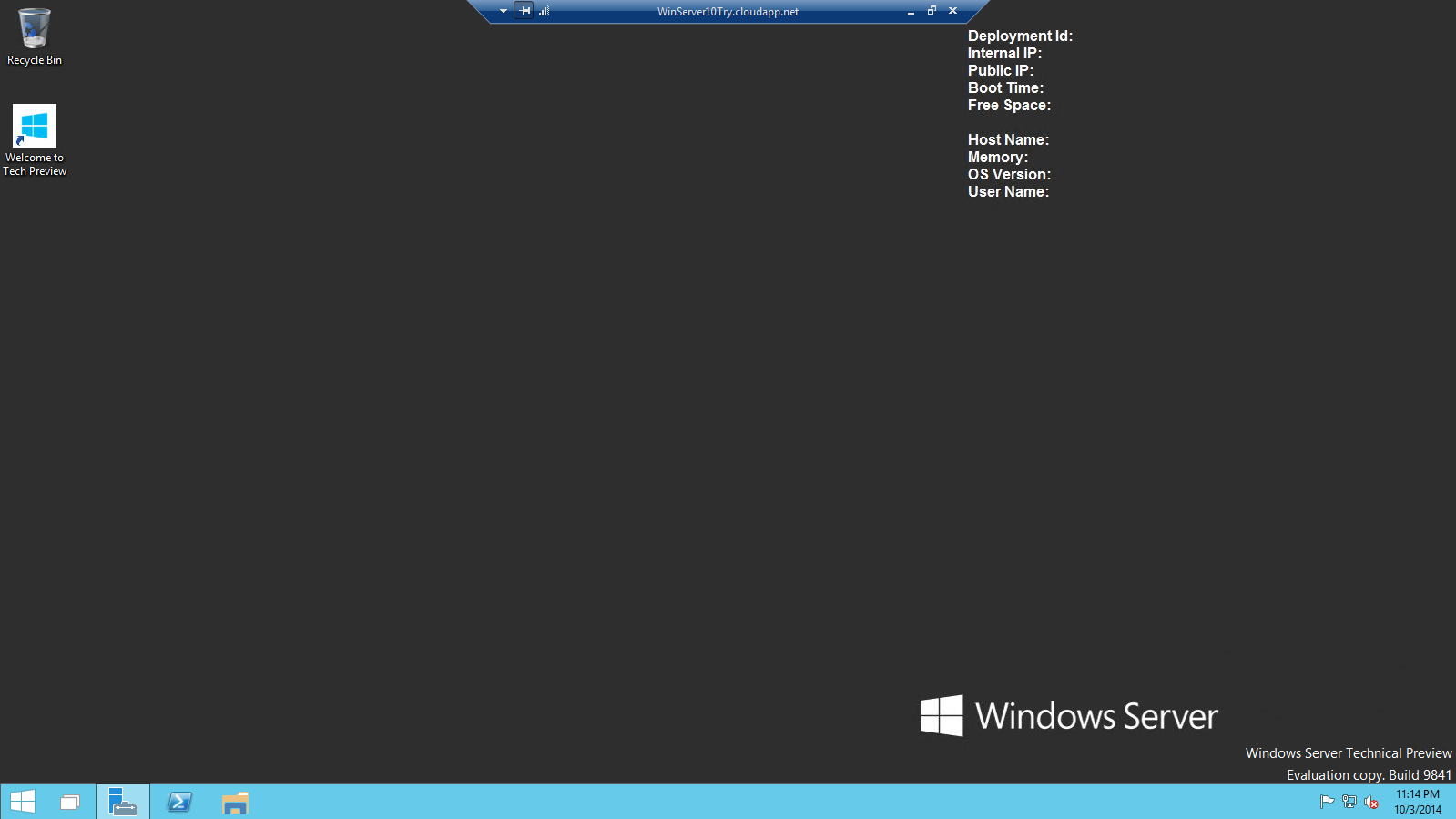Open Action Center flag icon
1456x819 pixels.
tap(1327, 802)
